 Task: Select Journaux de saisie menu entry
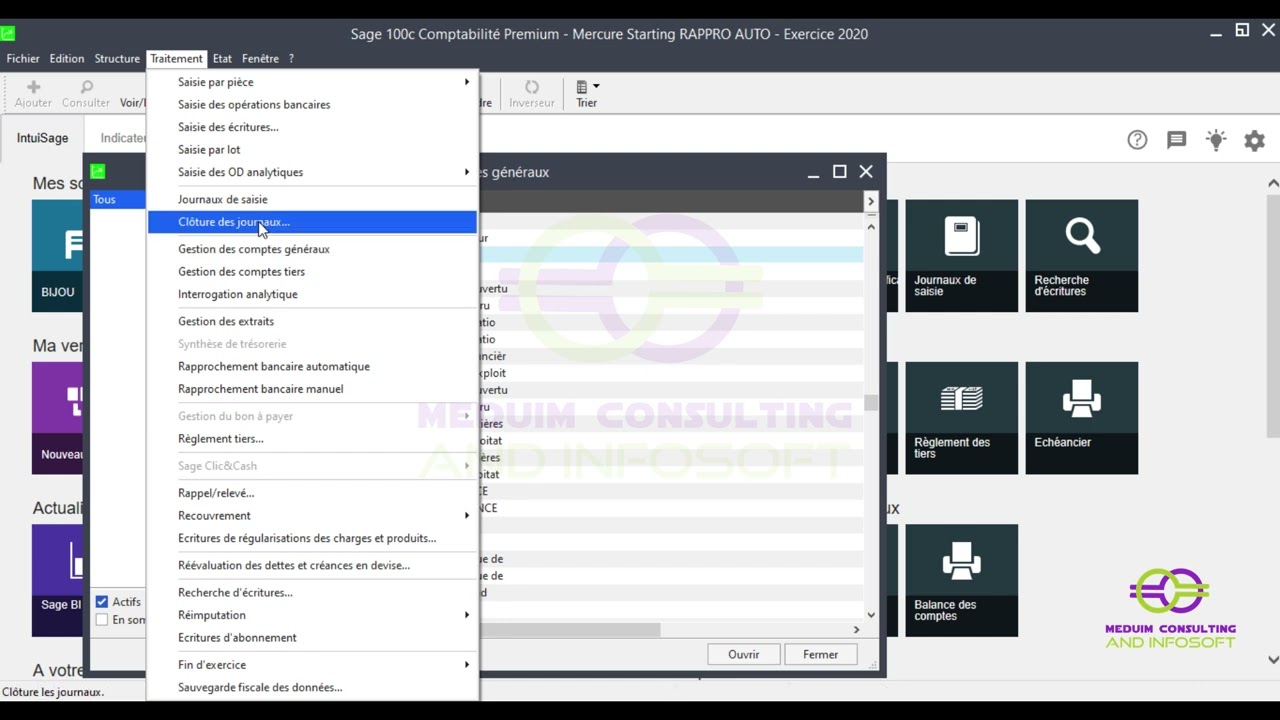pyautogui.click(x=312, y=199)
